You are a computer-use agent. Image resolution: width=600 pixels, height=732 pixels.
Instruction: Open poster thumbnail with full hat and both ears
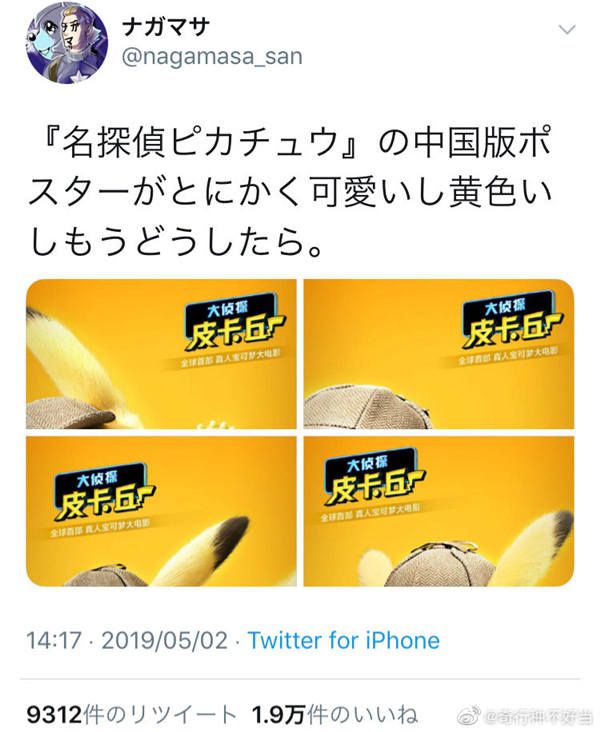439,511
